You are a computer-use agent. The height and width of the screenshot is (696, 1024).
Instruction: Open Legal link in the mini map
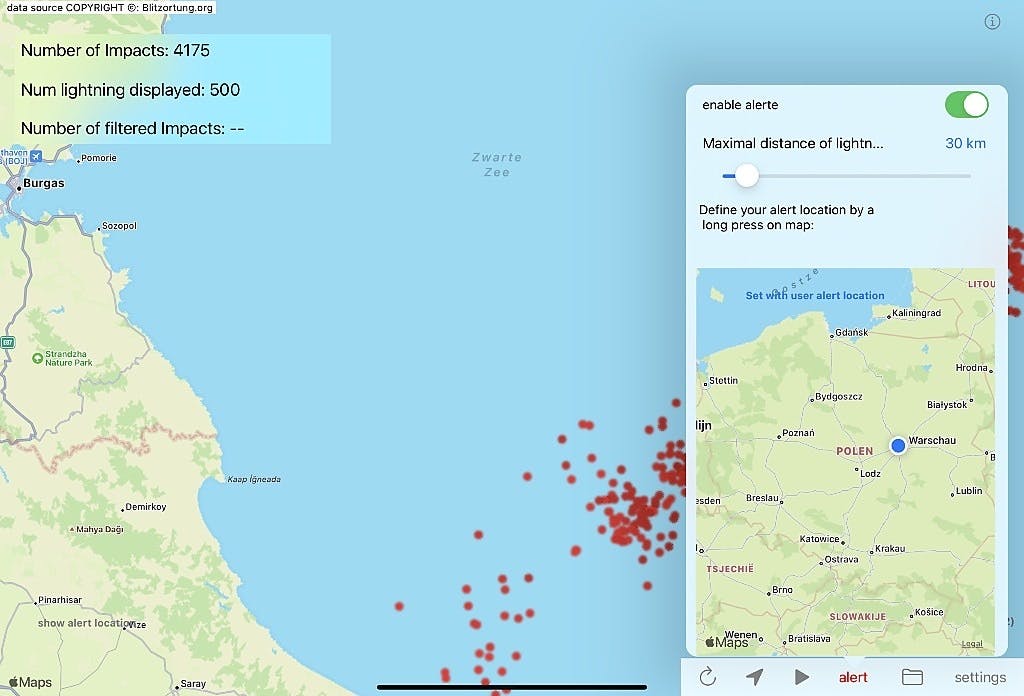pos(972,644)
